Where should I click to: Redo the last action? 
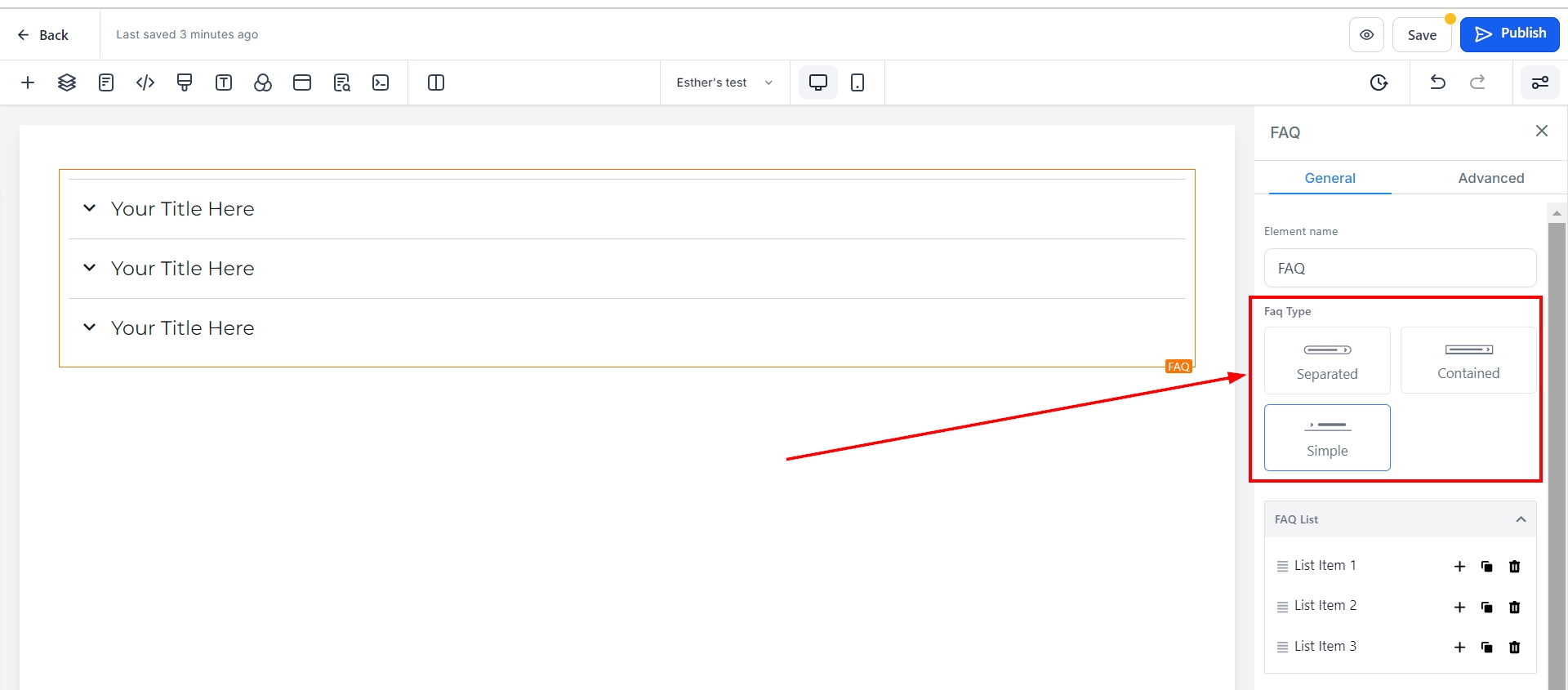pos(1477,82)
